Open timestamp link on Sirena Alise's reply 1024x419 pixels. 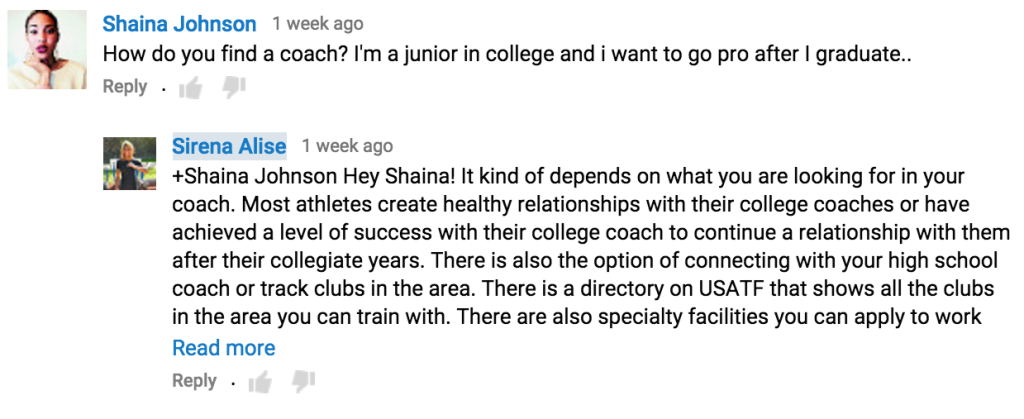pyautogui.click(x=347, y=146)
